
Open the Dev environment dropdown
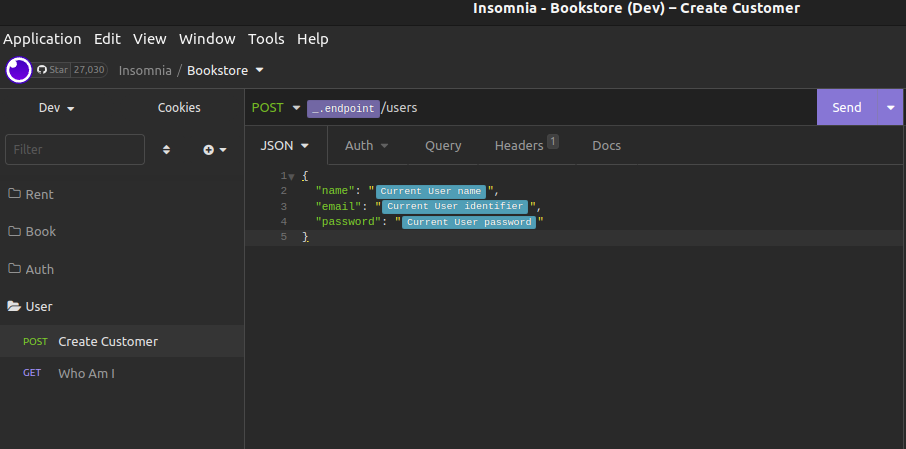point(57,108)
